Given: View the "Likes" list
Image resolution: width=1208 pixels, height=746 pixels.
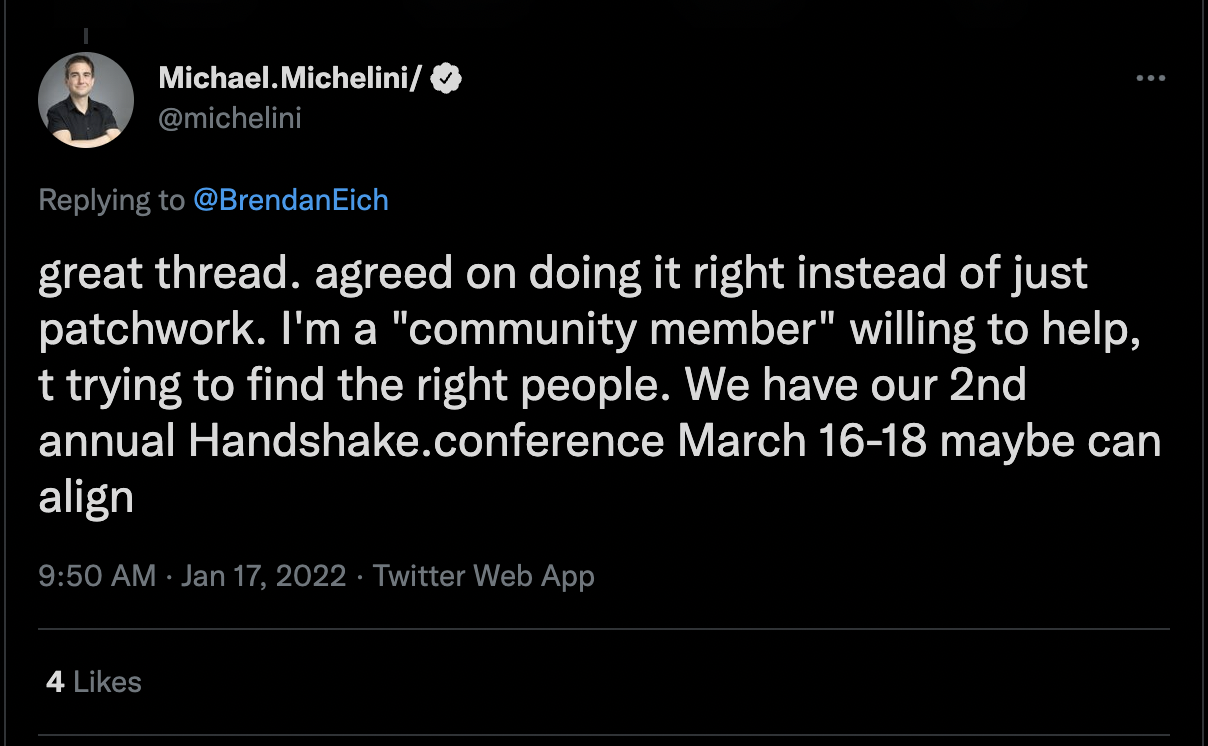Looking at the screenshot, I should (x=107, y=682).
